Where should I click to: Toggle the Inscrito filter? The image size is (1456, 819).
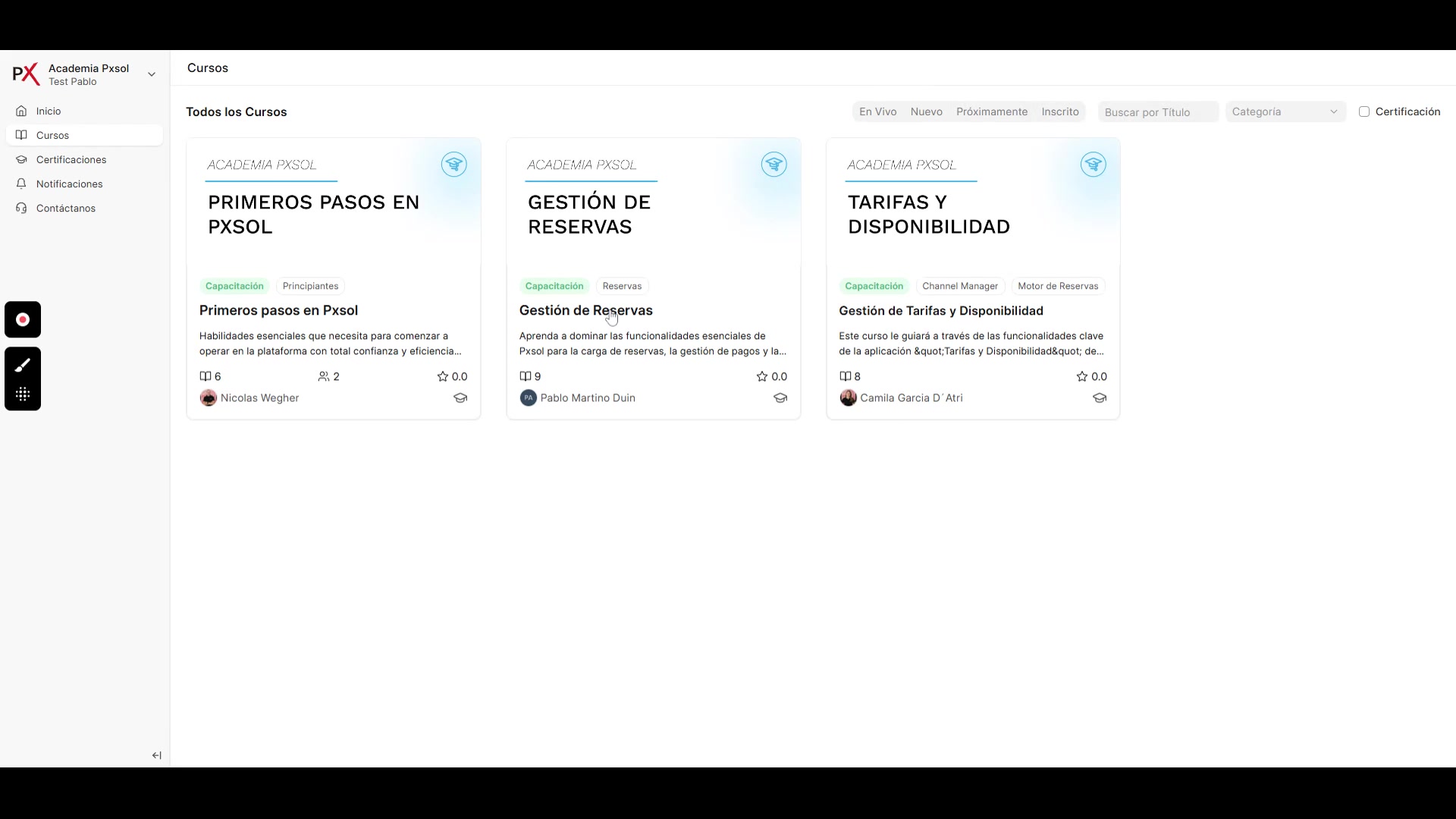pyautogui.click(x=1059, y=111)
